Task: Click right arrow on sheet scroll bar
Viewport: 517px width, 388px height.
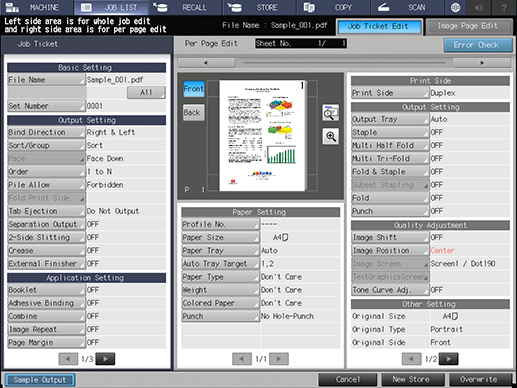Action: tap(482, 63)
